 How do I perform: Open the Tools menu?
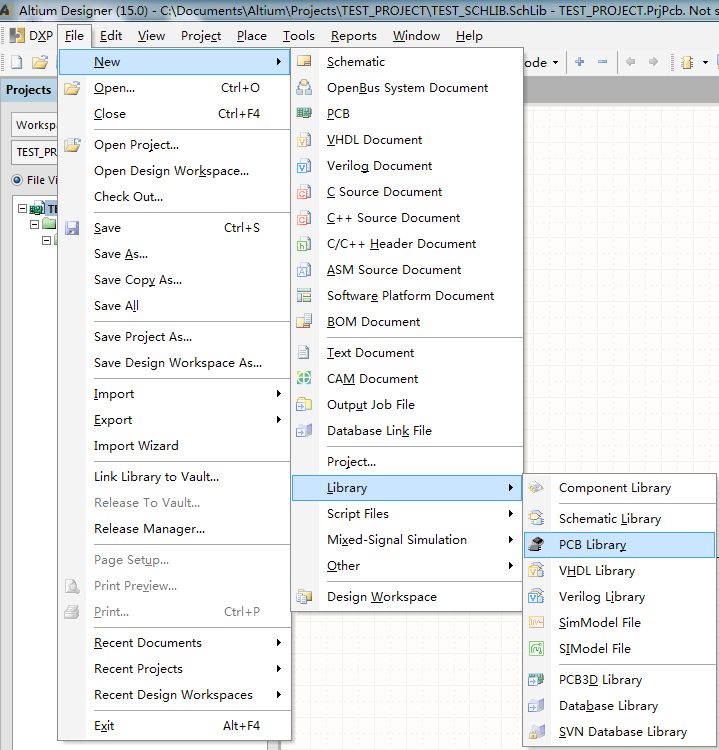point(298,36)
